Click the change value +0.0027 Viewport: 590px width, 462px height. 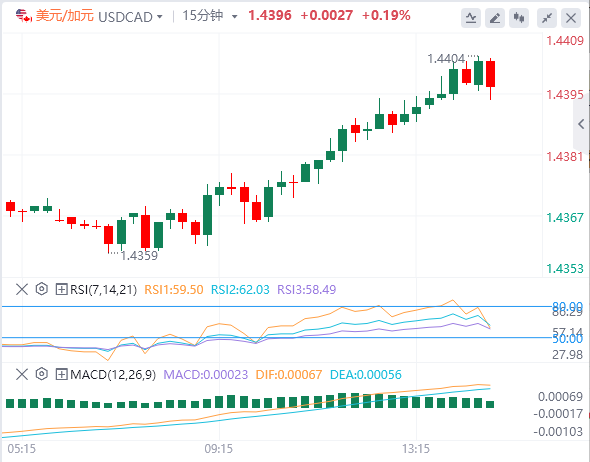pos(327,15)
